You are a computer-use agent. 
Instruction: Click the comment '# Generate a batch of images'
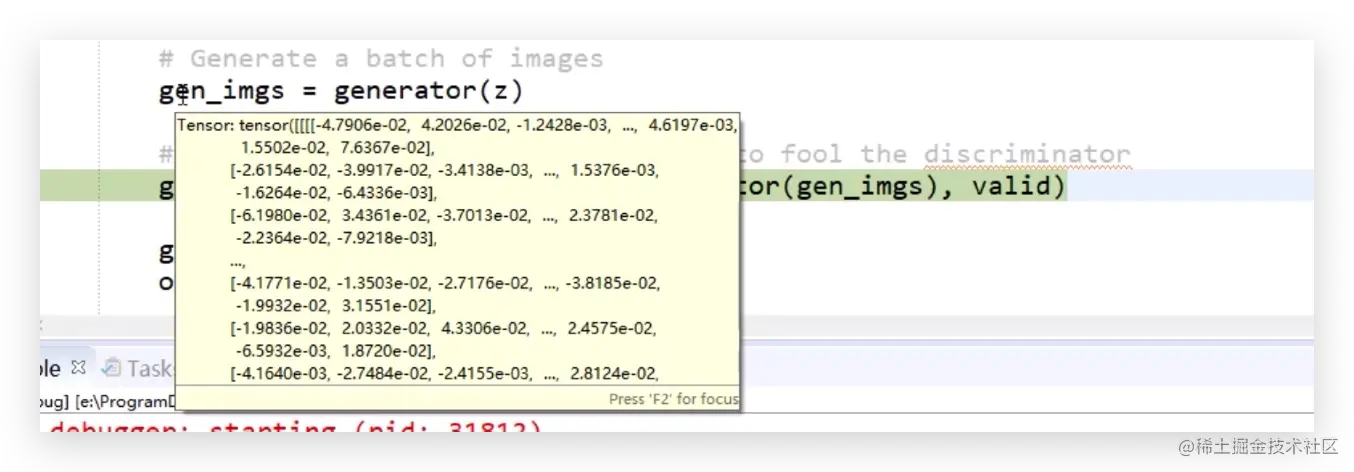pyautogui.click(x=381, y=58)
